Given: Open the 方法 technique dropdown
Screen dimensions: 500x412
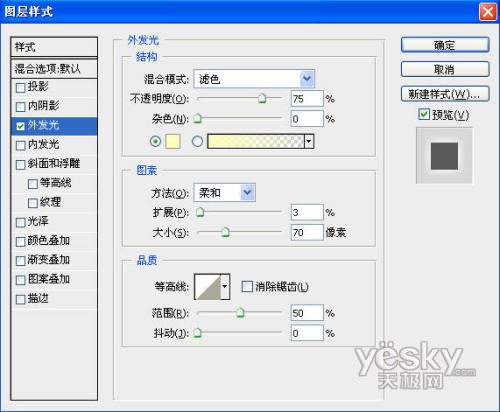Looking at the screenshot, I should point(225,193).
